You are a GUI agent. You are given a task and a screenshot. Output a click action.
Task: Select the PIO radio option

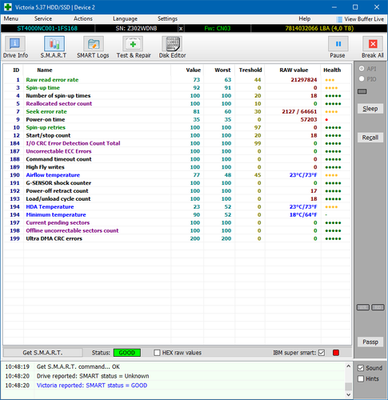[362, 79]
